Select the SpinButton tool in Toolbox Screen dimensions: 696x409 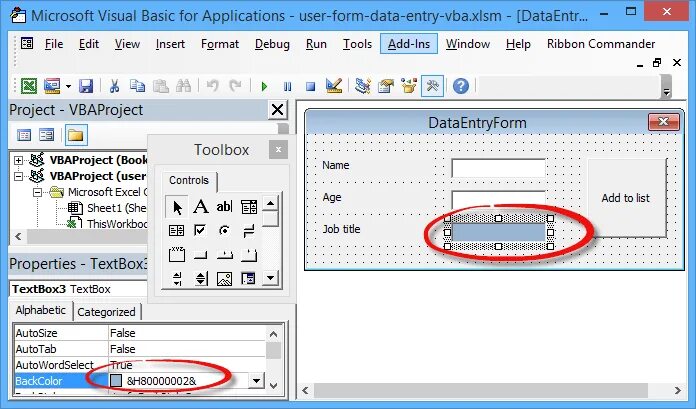point(201,278)
